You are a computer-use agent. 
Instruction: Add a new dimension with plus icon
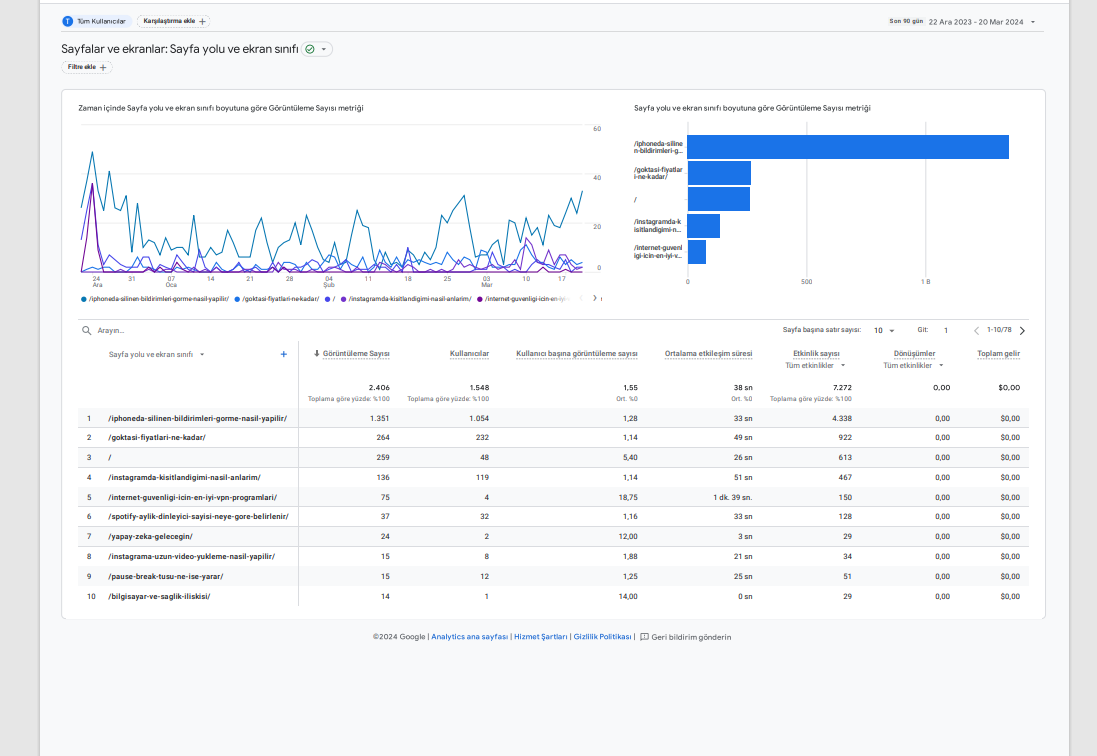click(283, 354)
